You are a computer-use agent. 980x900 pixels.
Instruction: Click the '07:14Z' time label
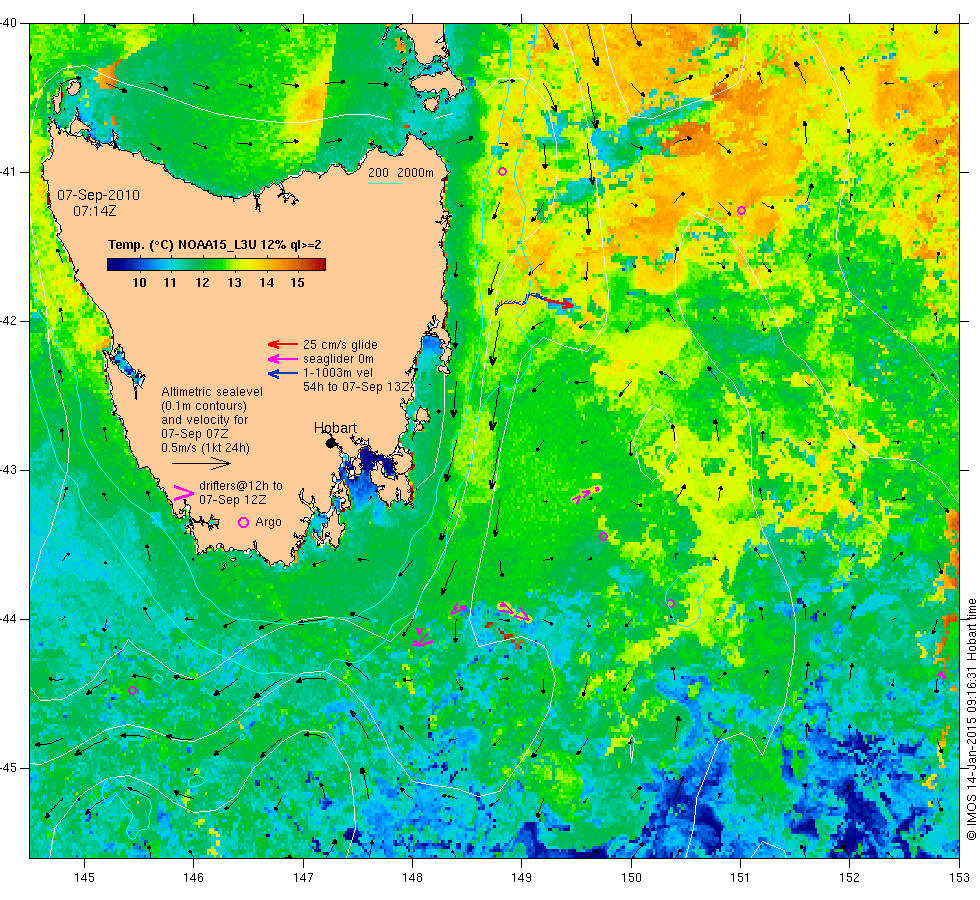click(x=94, y=211)
